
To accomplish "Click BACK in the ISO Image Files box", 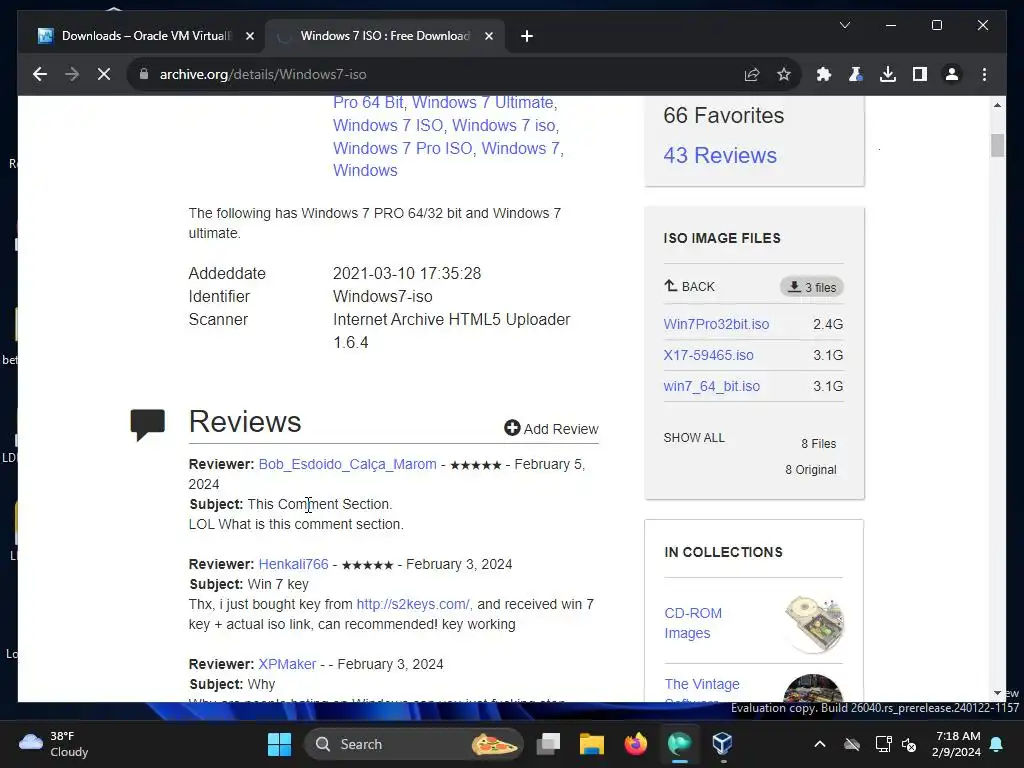I will pyautogui.click(x=690, y=286).
